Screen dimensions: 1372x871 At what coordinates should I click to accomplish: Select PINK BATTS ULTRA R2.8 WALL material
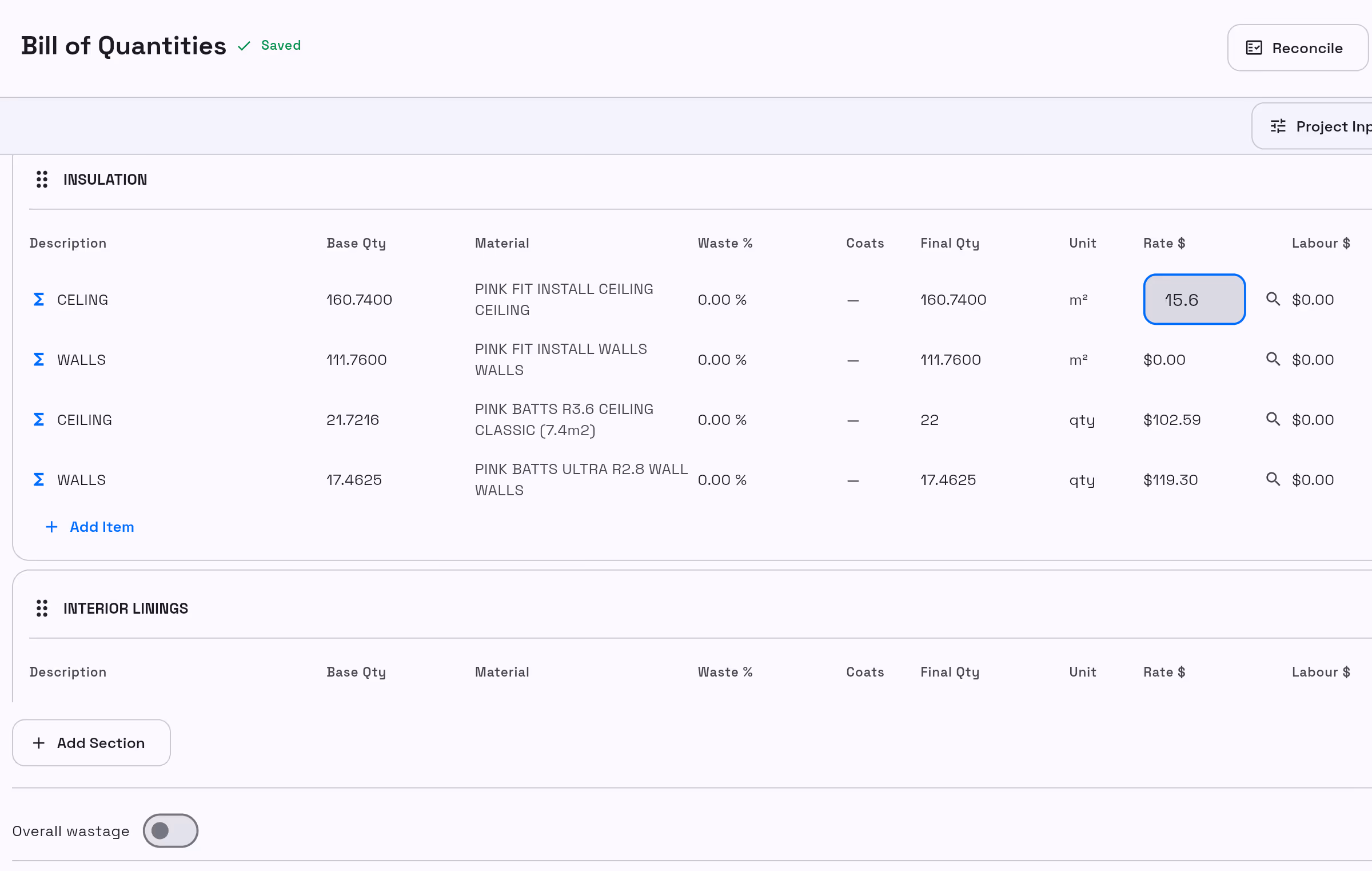(581, 480)
